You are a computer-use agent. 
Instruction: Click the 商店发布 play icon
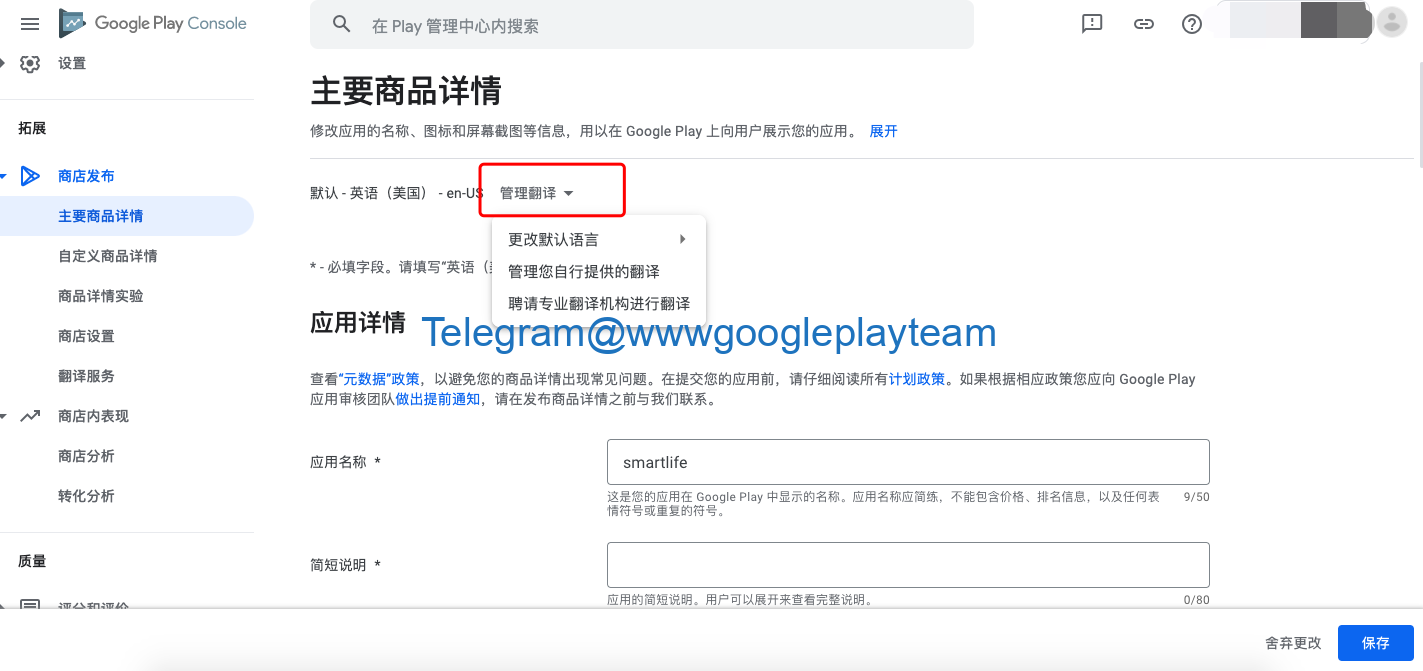pyautogui.click(x=30, y=176)
